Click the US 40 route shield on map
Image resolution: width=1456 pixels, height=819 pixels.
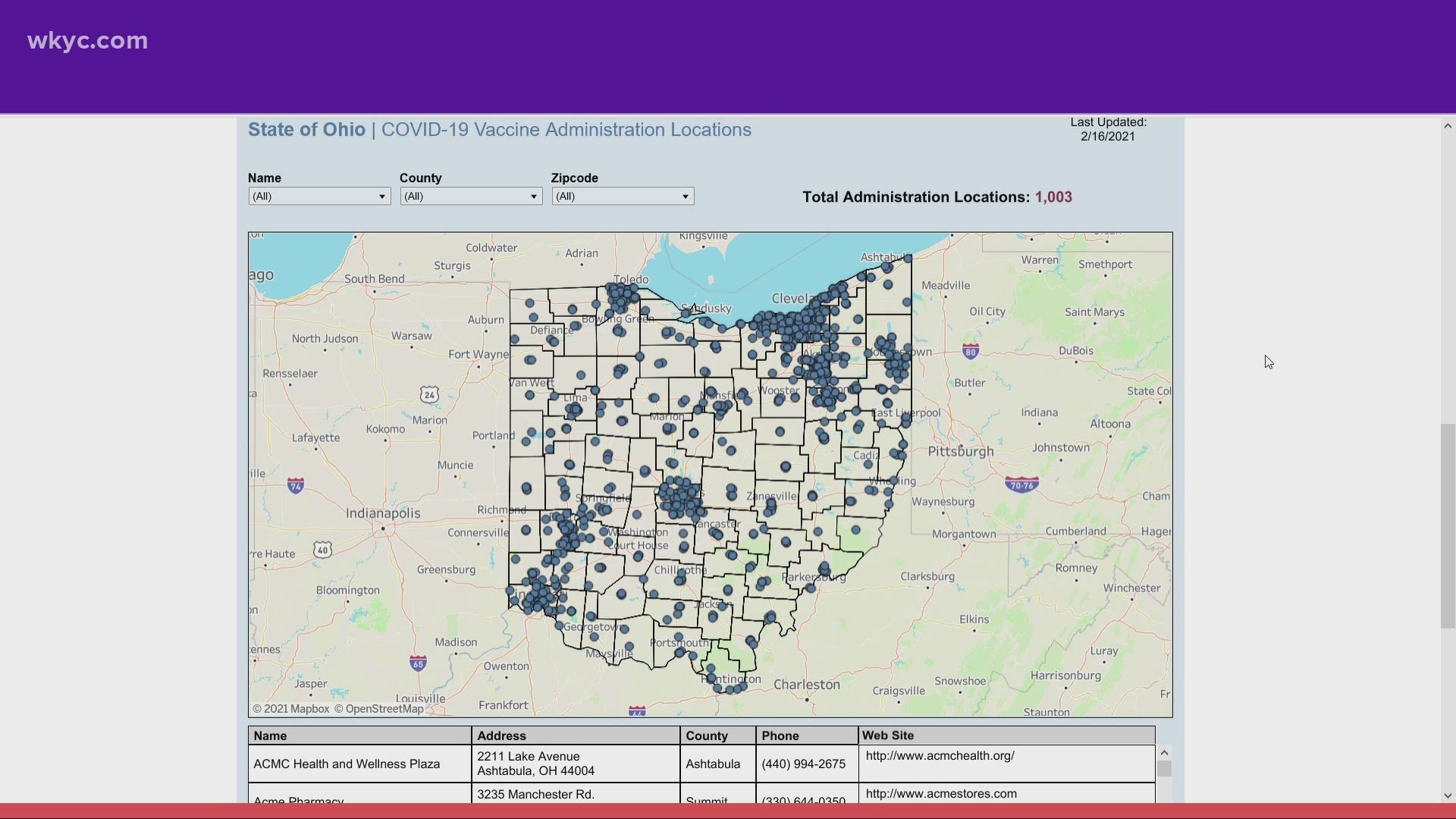[322, 550]
